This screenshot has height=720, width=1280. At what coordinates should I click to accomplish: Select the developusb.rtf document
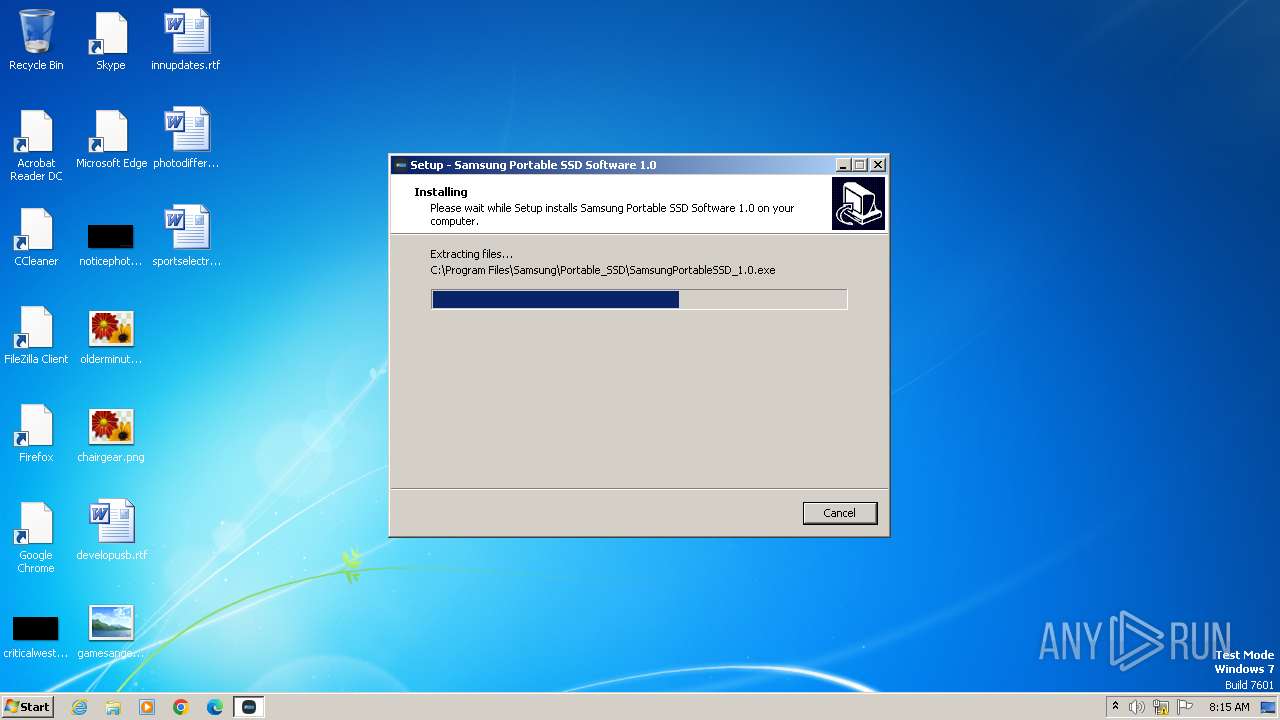111,530
